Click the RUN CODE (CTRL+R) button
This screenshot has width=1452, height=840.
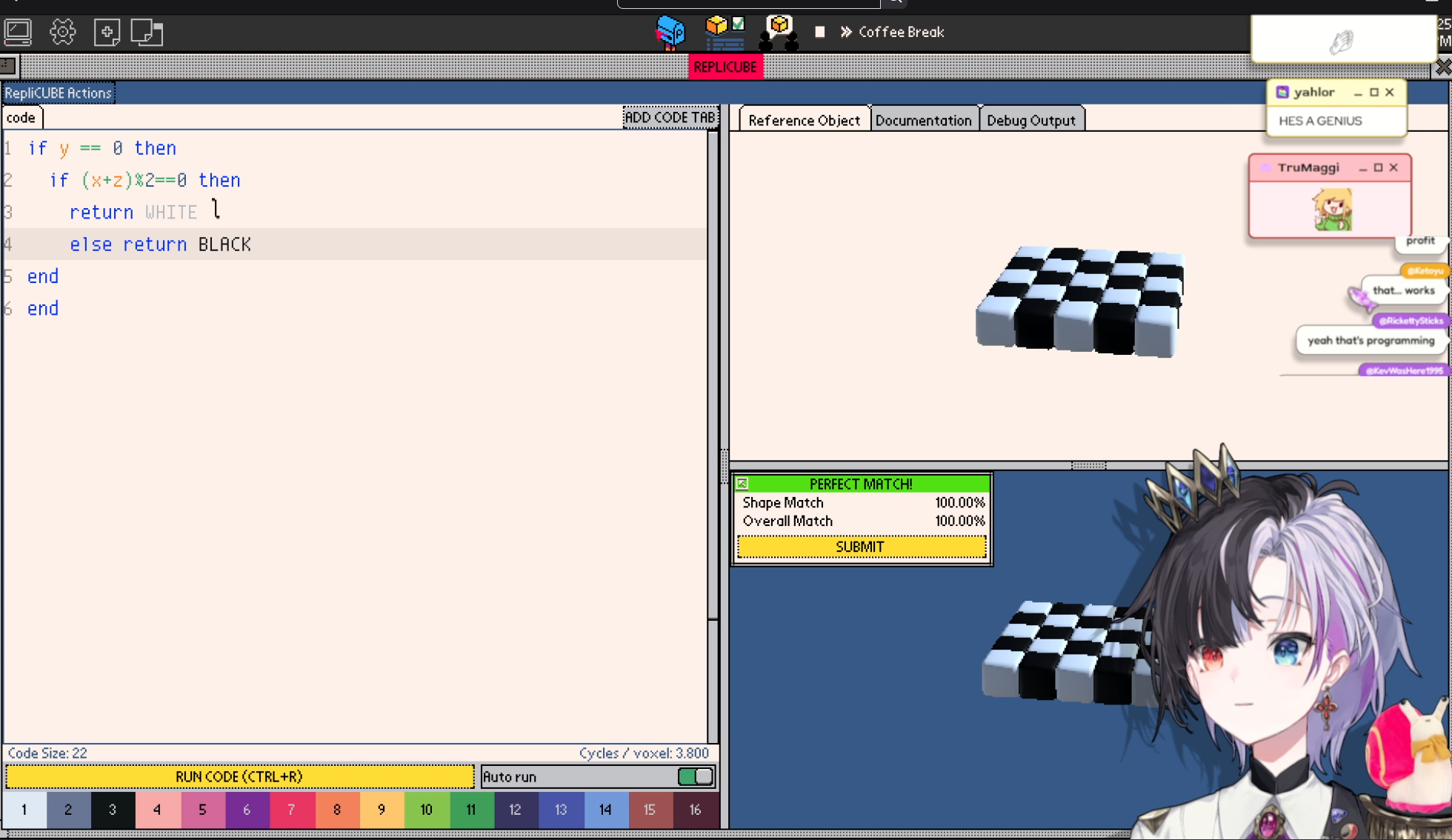[239, 776]
